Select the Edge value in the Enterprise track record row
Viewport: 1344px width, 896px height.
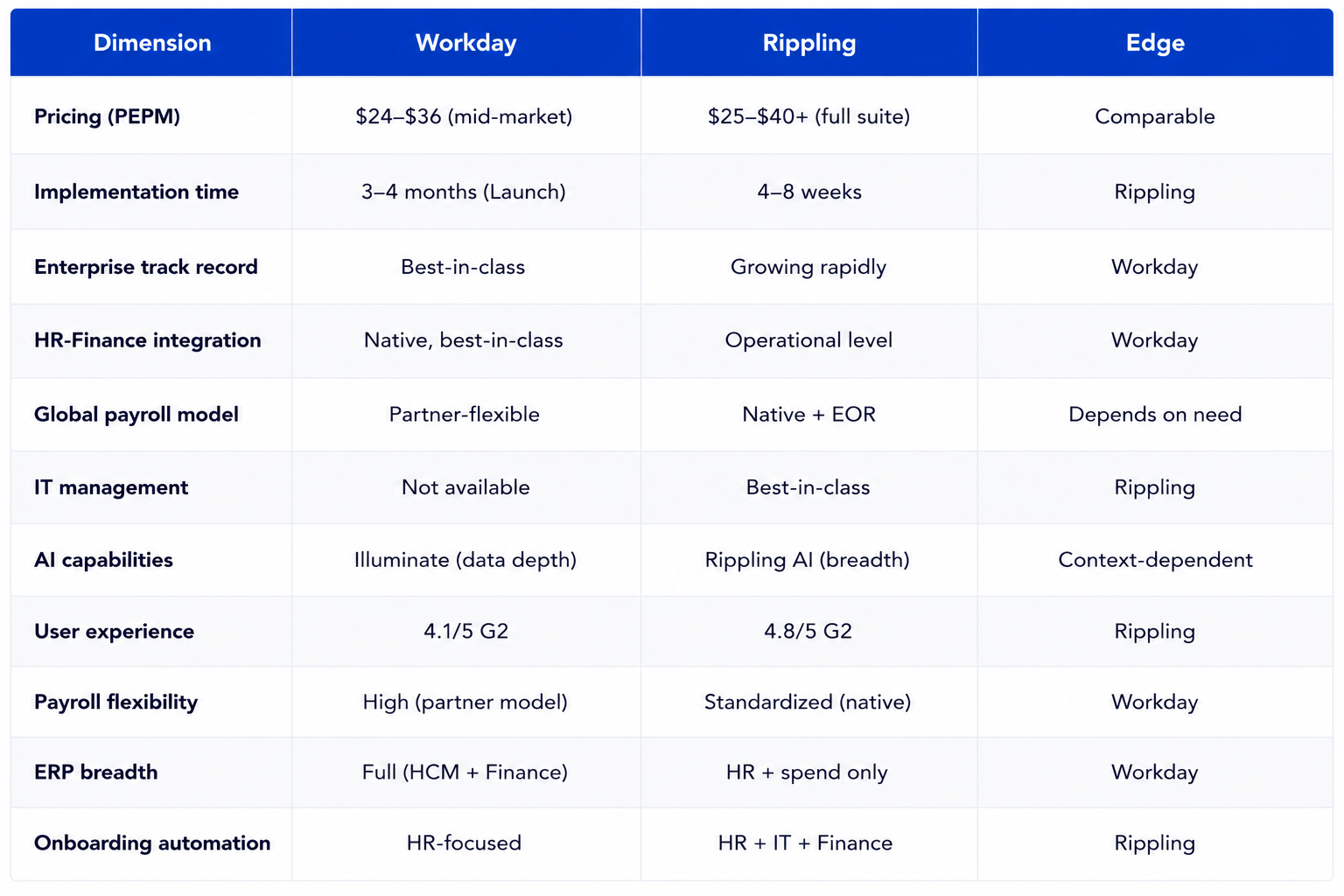[x=1155, y=267]
